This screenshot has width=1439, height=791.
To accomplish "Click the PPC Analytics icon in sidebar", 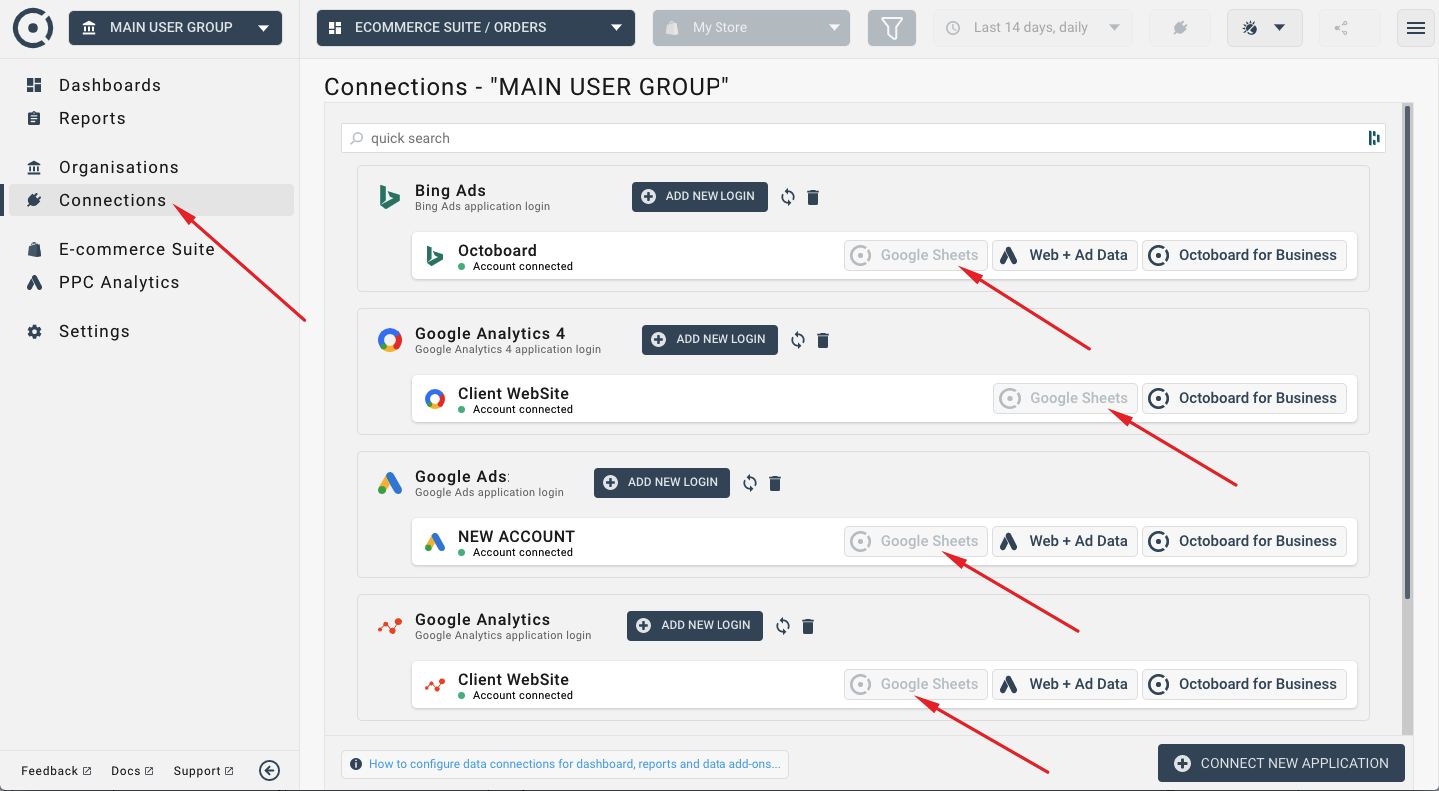I will coord(35,282).
